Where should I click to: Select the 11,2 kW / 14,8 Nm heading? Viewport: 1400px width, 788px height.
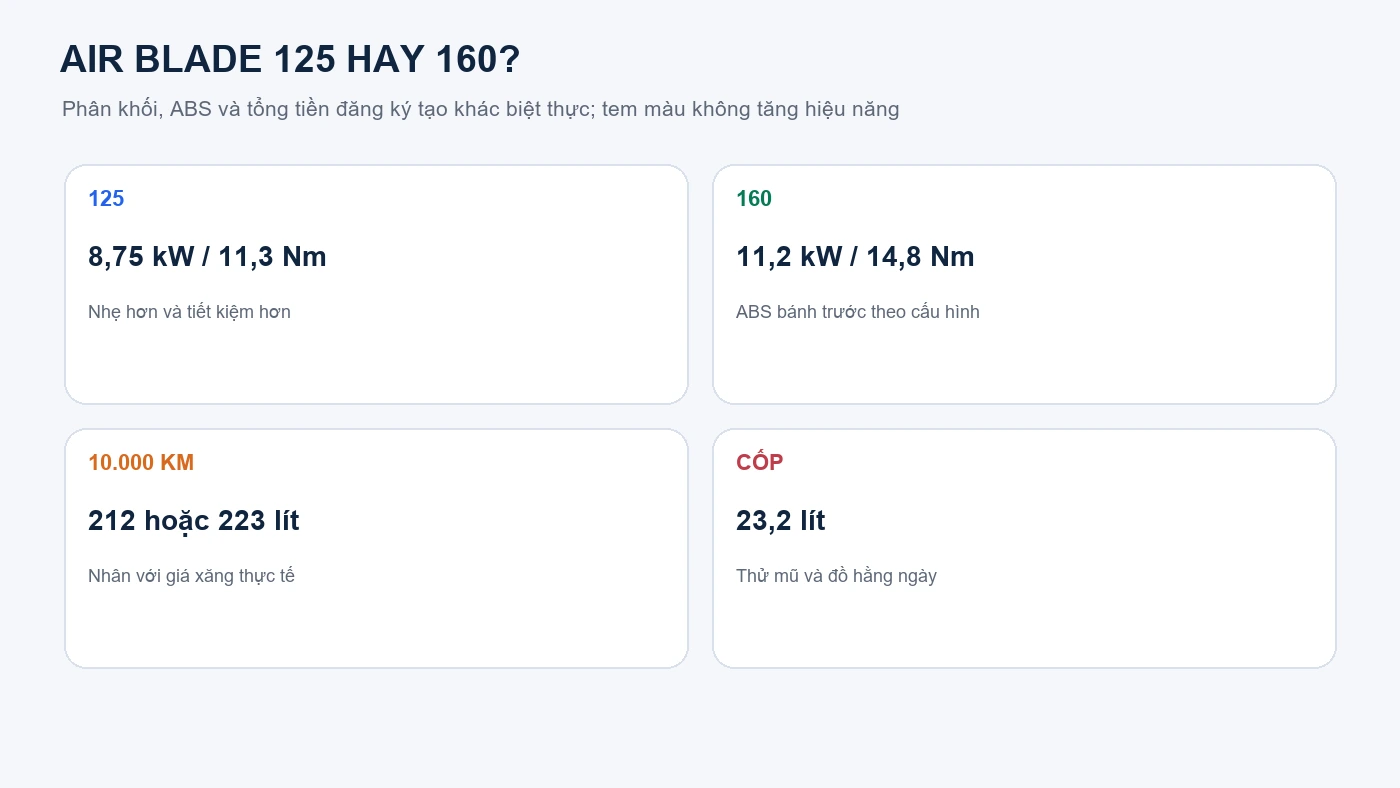pos(855,257)
